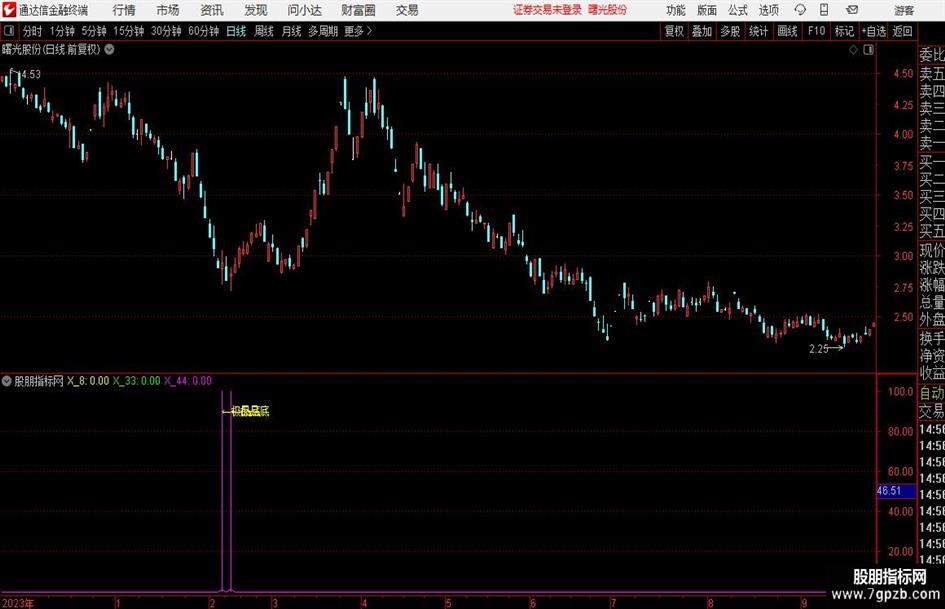
Task: Click the 统计 statistics toolbar button
Action: (758, 31)
